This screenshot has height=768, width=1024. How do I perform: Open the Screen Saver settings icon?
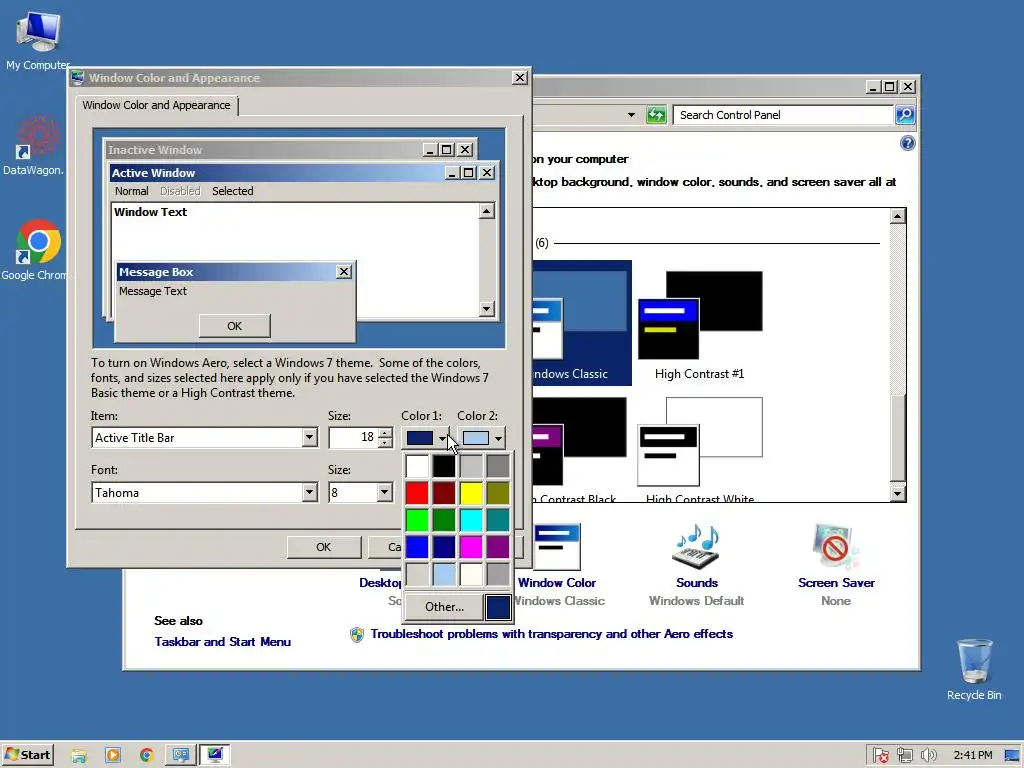pos(835,546)
